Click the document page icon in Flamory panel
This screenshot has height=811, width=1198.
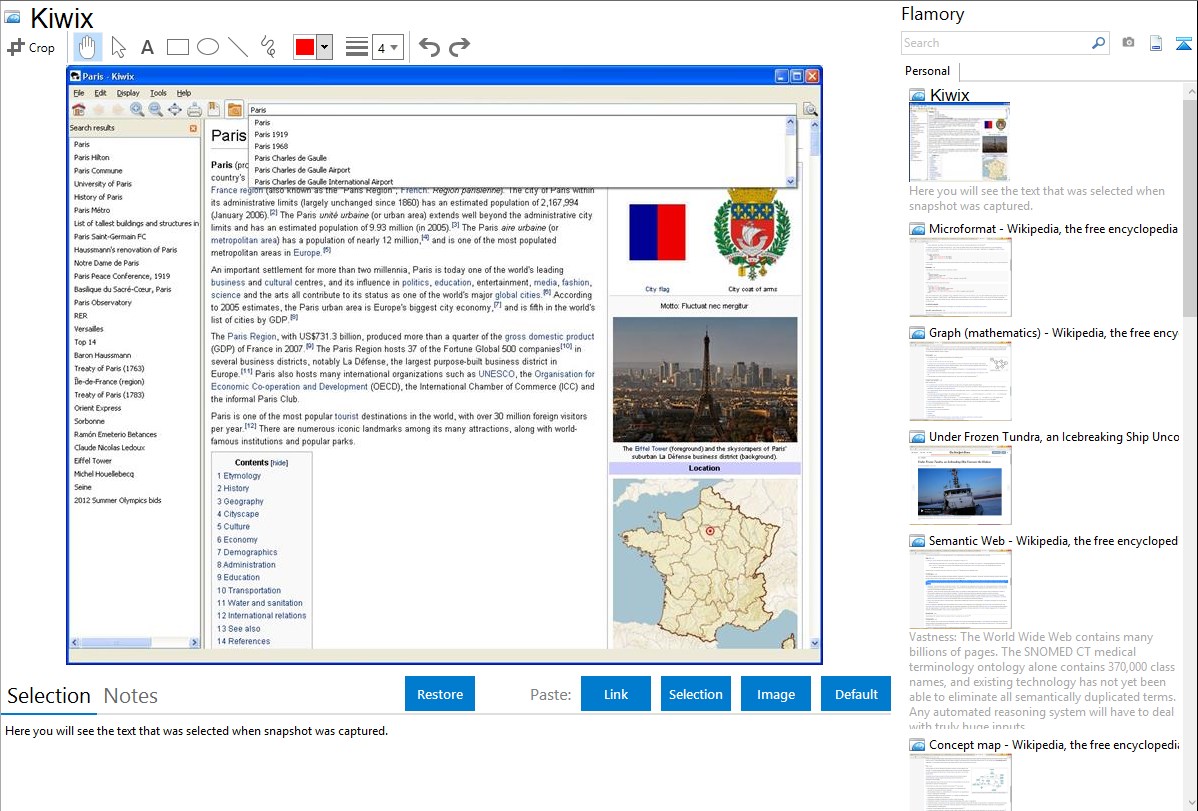pyautogui.click(x=1156, y=43)
